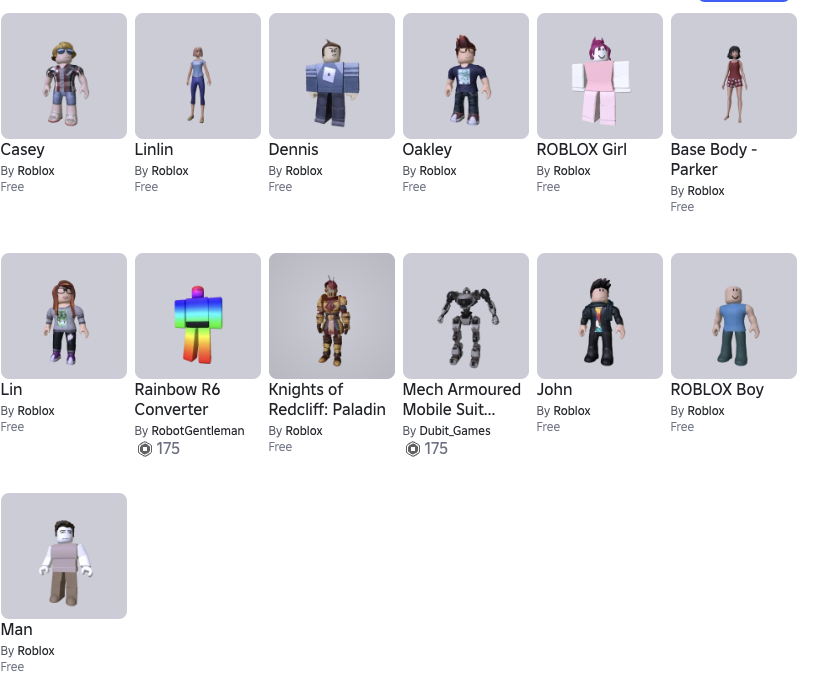Image resolution: width=824 pixels, height=698 pixels.
Task: Click the ROBLOX Boy item title
Action: coord(717,389)
